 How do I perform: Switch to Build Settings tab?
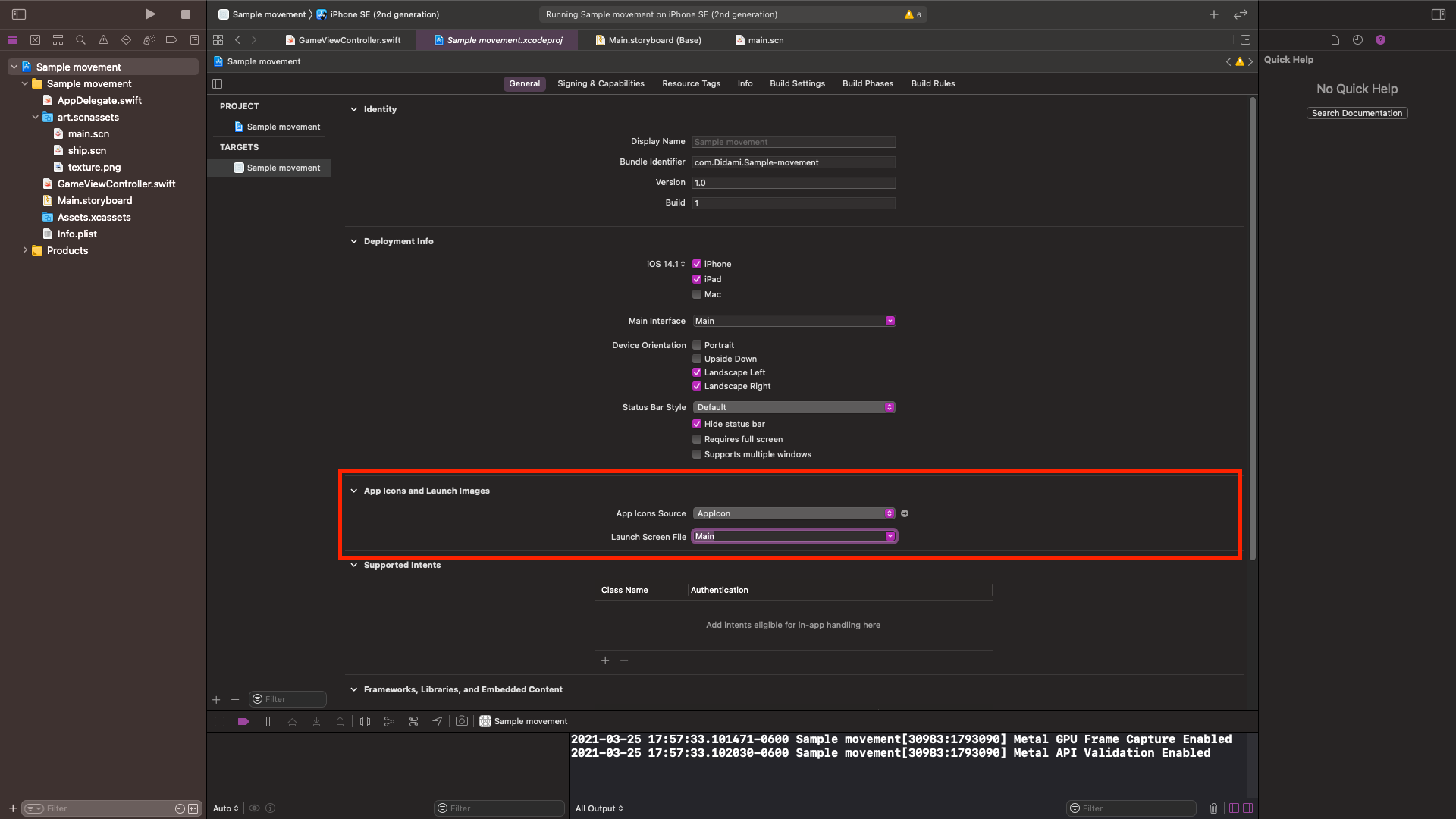coord(797,83)
